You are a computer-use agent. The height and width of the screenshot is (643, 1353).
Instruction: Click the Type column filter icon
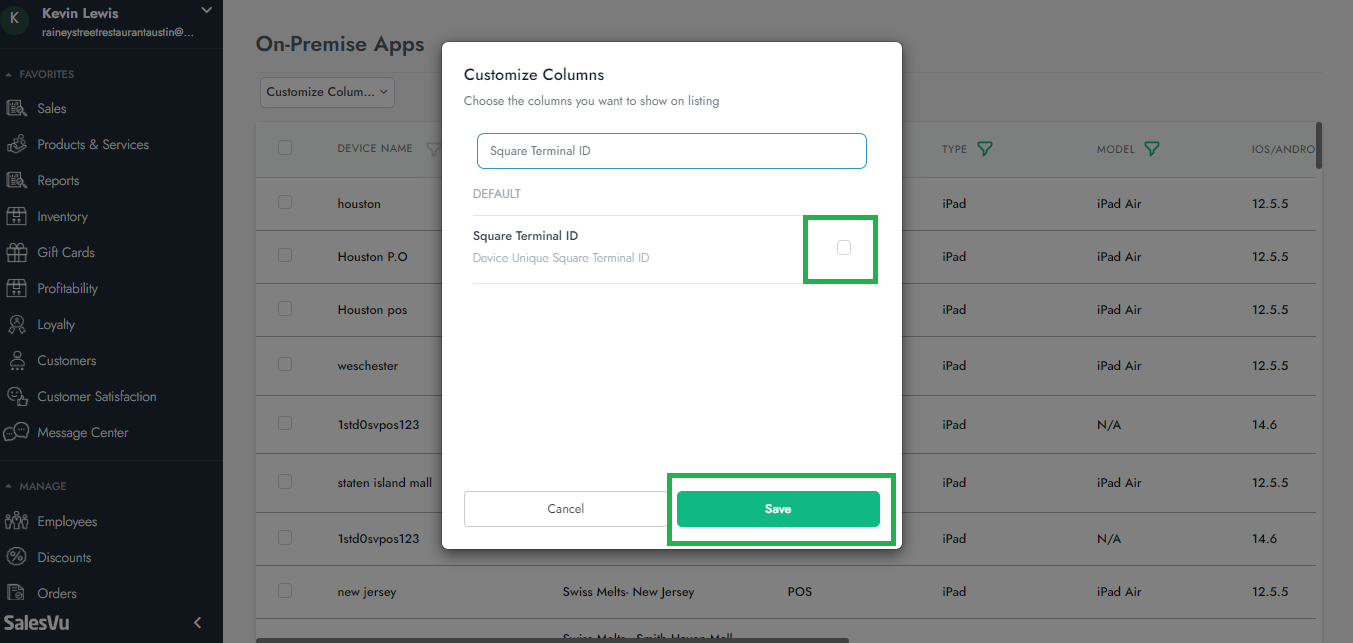tap(985, 149)
